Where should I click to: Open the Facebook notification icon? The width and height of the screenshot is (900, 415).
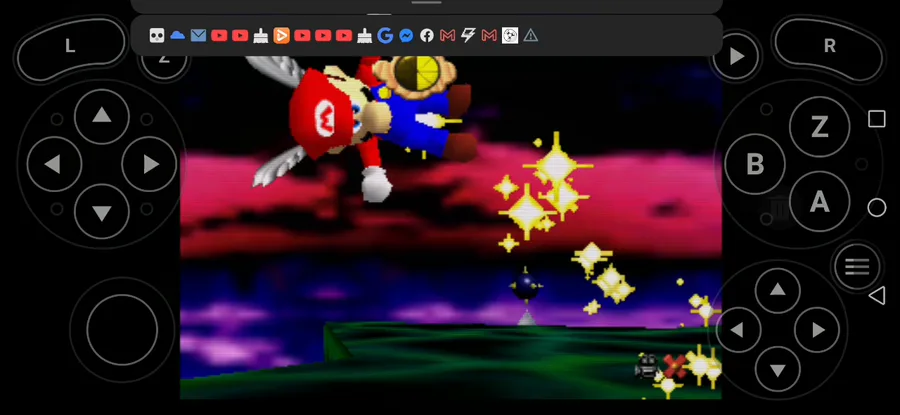coord(426,36)
